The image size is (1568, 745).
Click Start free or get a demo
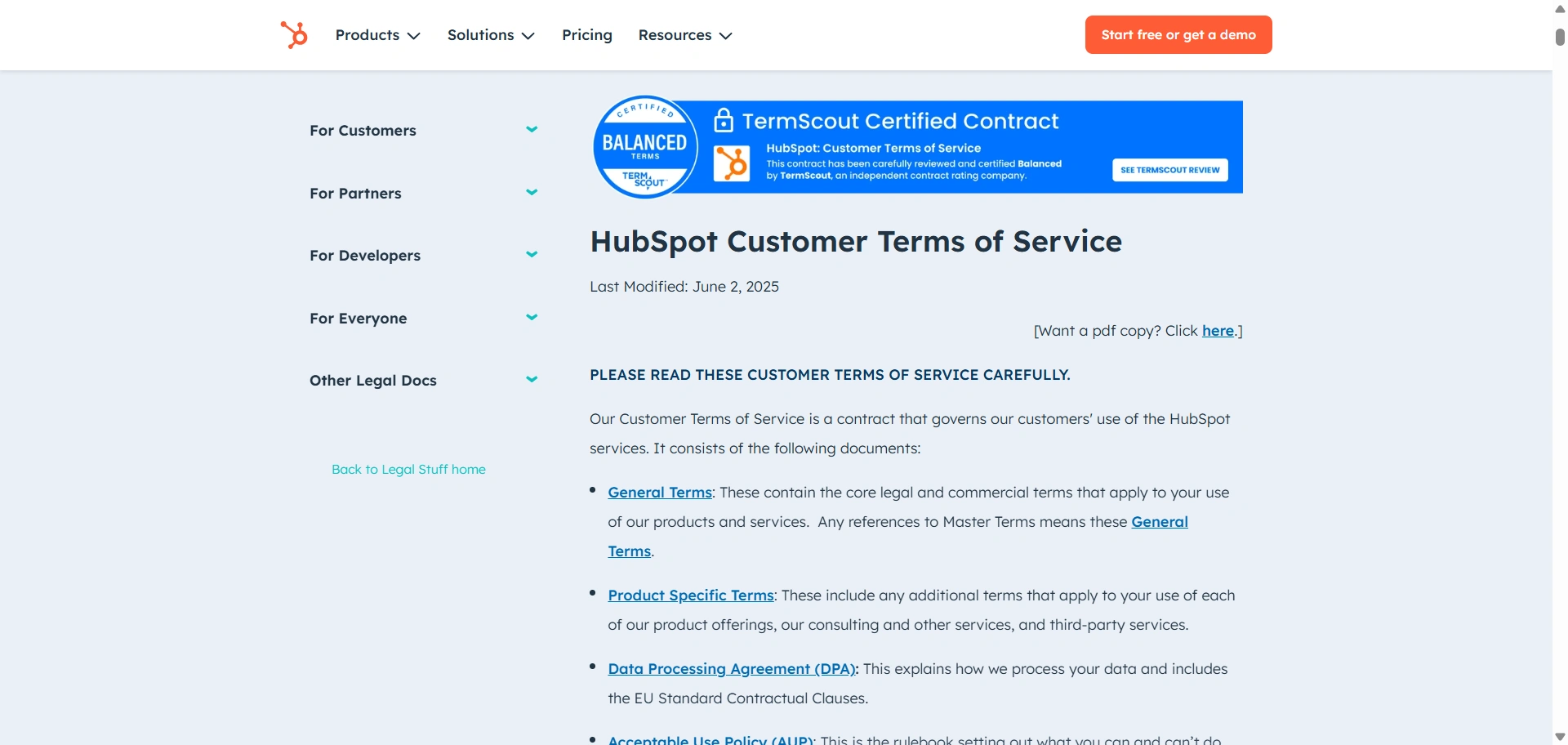[1178, 35]
